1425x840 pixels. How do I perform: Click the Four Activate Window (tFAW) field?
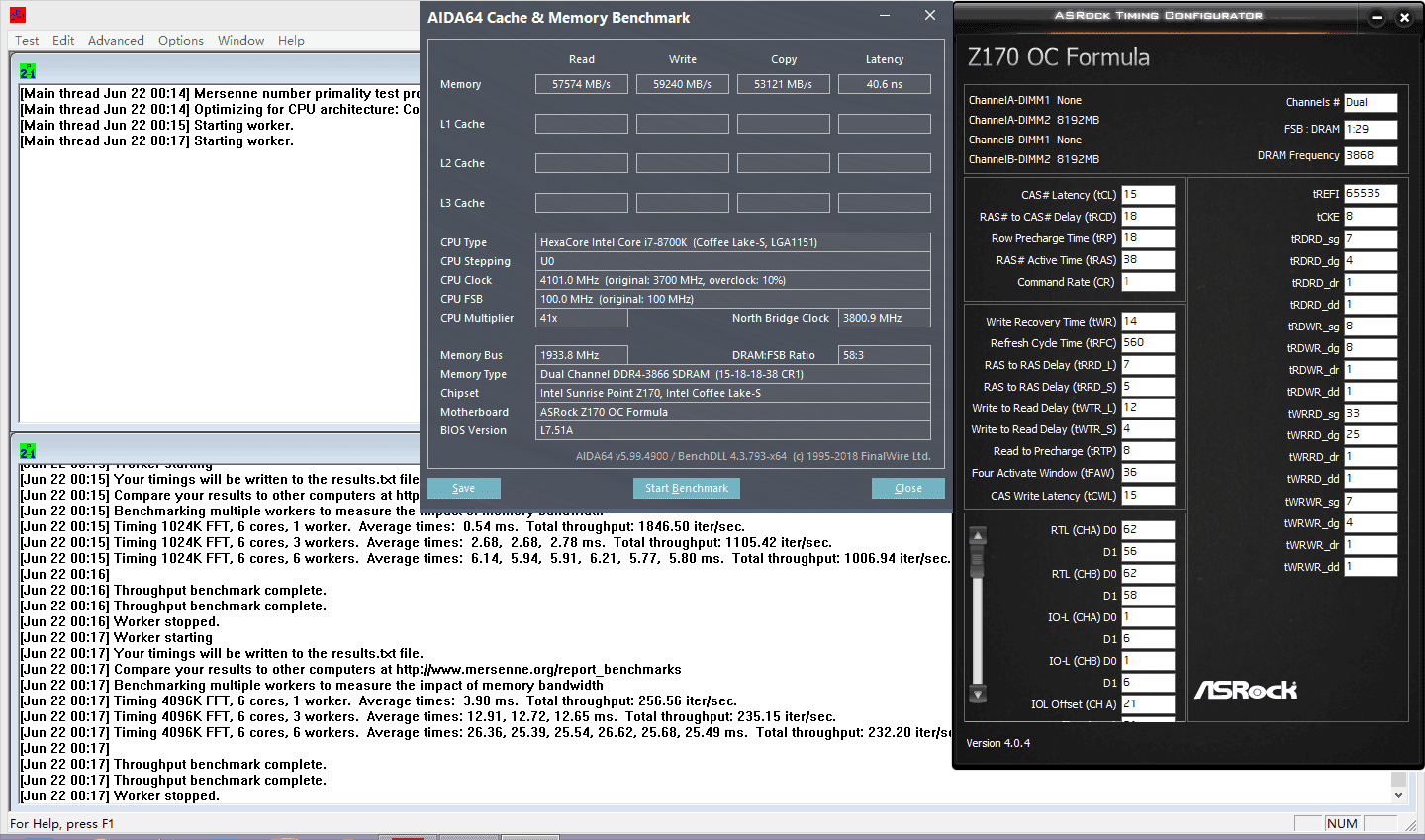pos(1148,473)
